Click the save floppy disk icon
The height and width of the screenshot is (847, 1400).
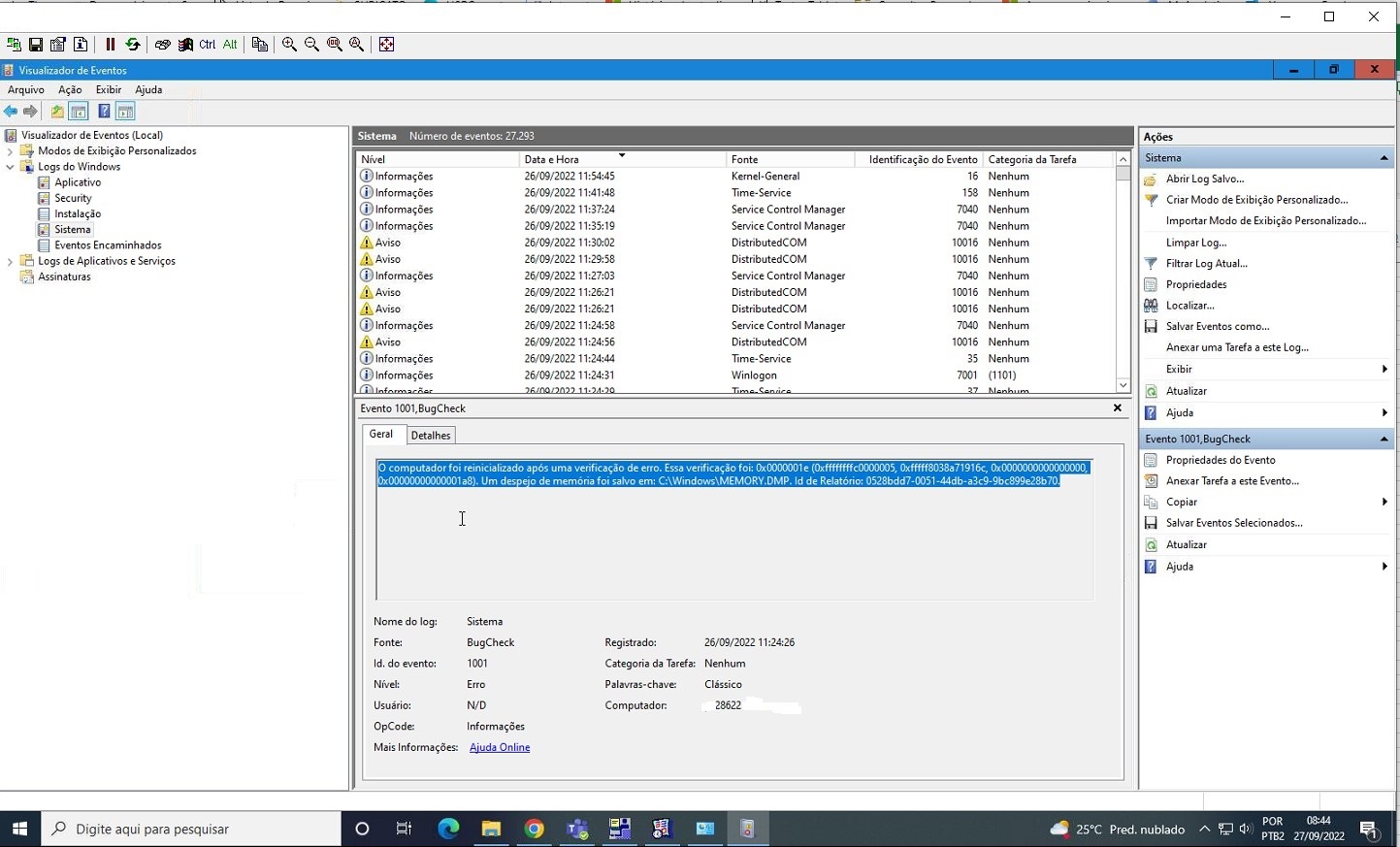click(36, 44)
